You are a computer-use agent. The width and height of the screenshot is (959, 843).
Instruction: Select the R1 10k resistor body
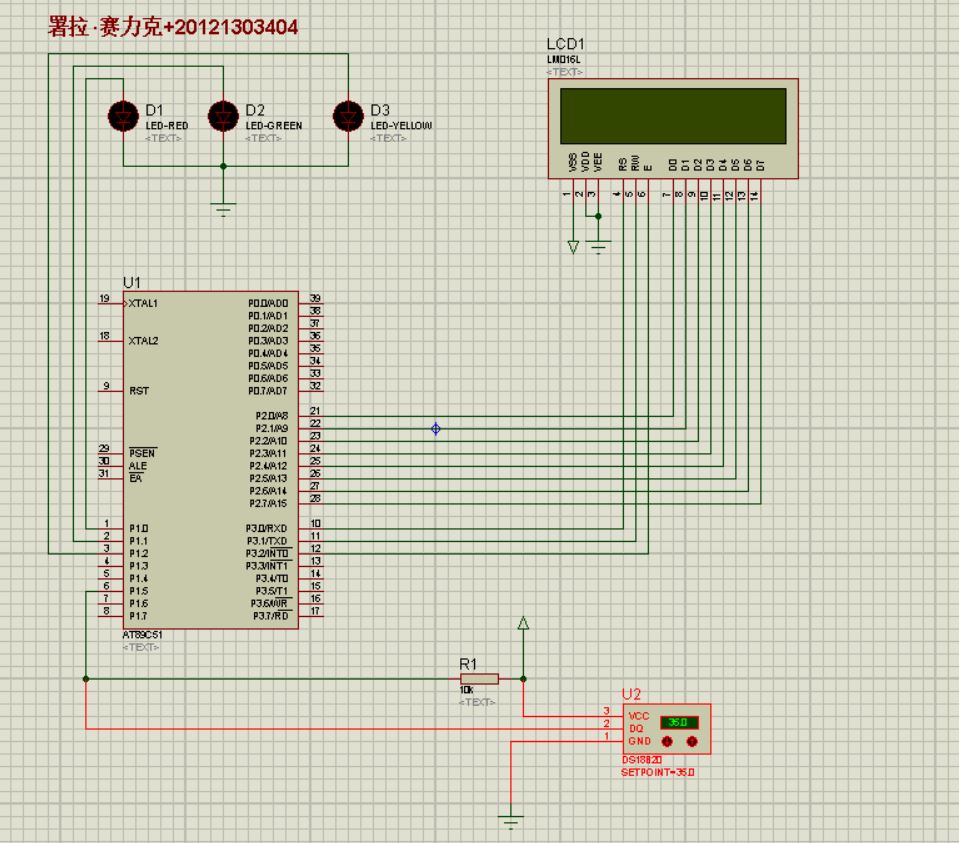tap(480, 678)
